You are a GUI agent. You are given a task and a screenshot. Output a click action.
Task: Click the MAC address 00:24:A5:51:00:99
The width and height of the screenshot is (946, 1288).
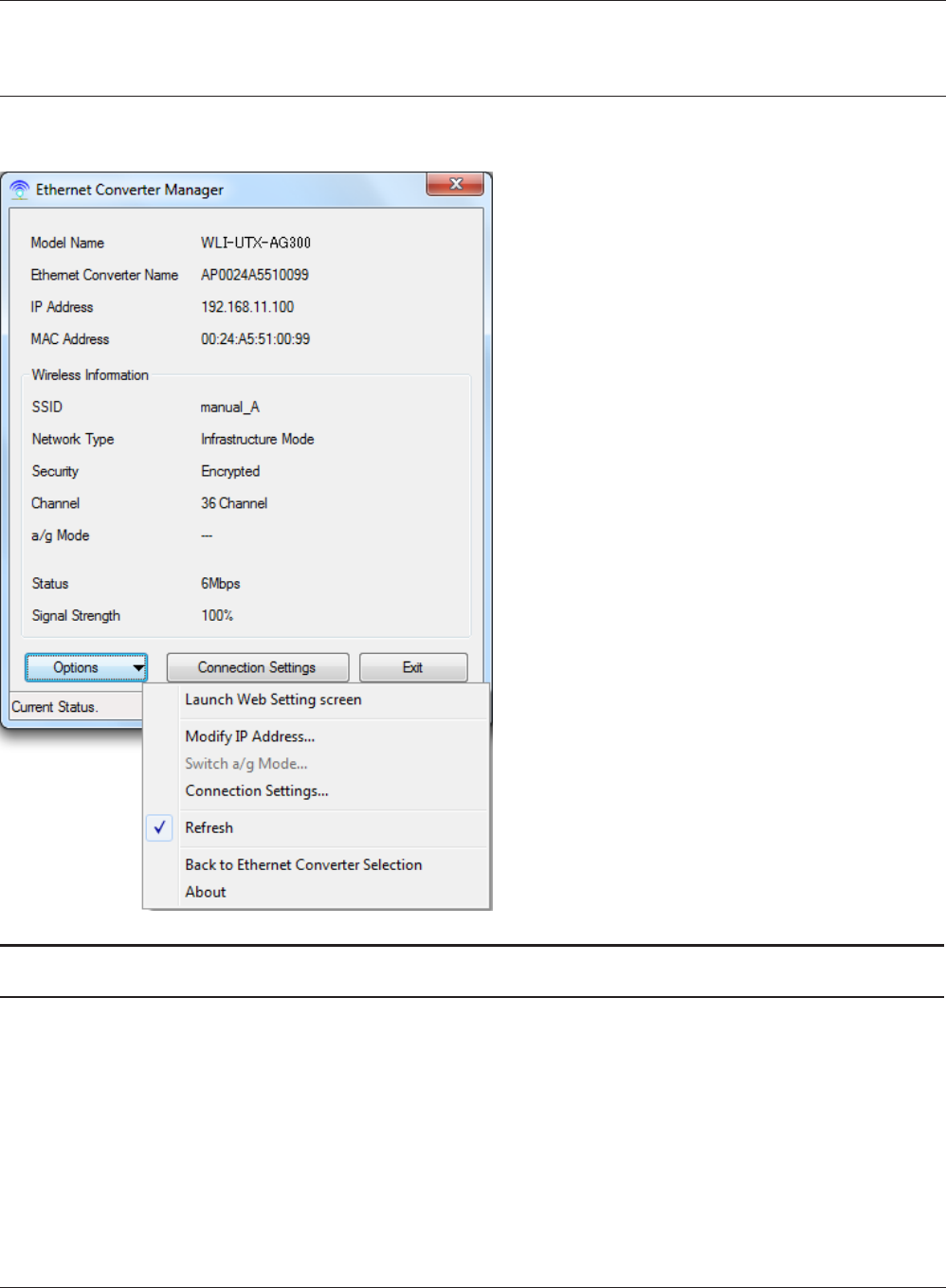(x=255, y=339)
